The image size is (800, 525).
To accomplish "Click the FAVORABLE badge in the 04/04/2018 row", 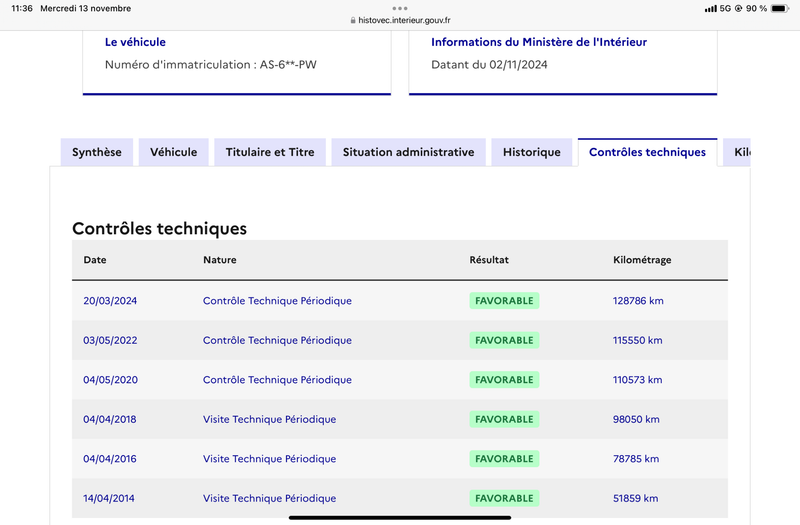I will click(504, 419).
